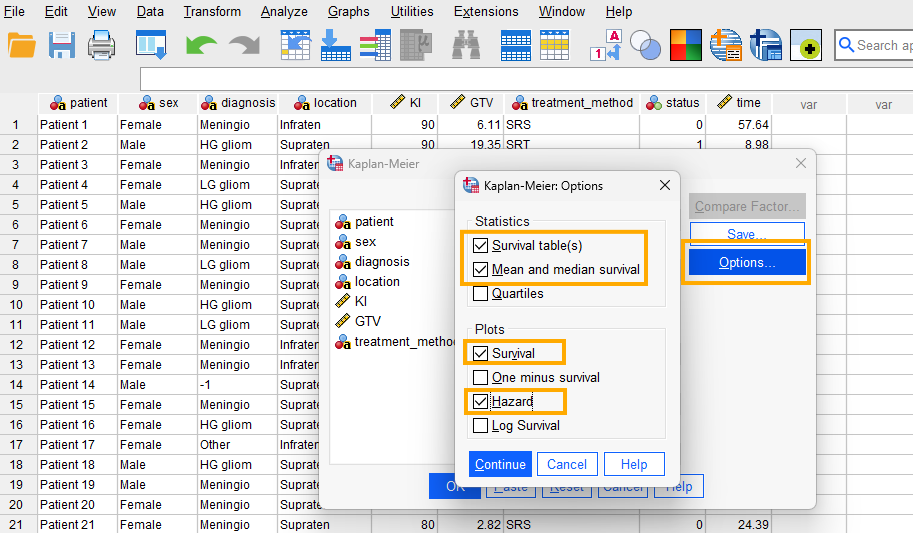This screenshot has width=913, height=533.
Task: Open Variables info toolbar icon
Action: [375, 45]
